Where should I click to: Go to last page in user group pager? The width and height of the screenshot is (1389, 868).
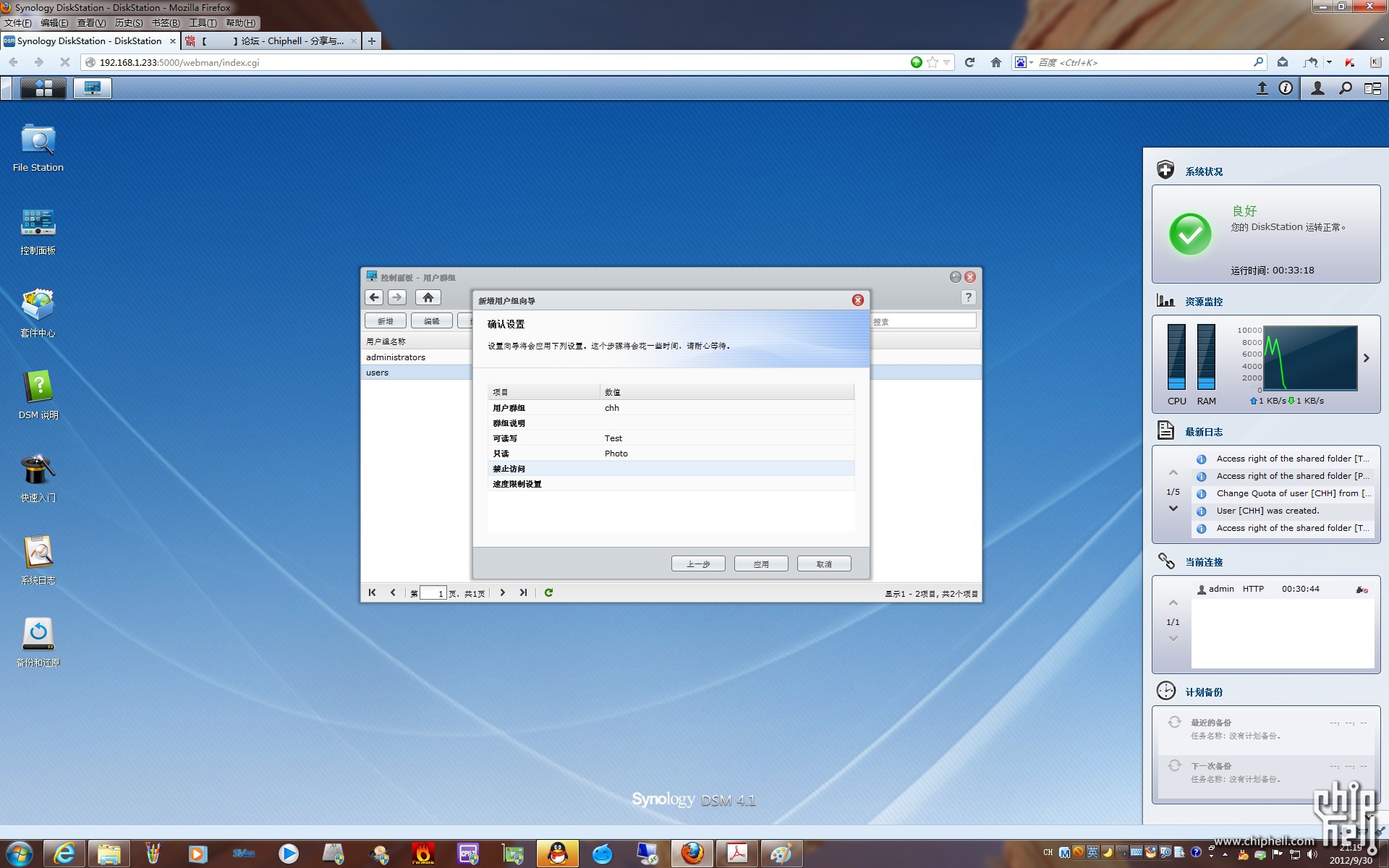(x=523, y=592)
